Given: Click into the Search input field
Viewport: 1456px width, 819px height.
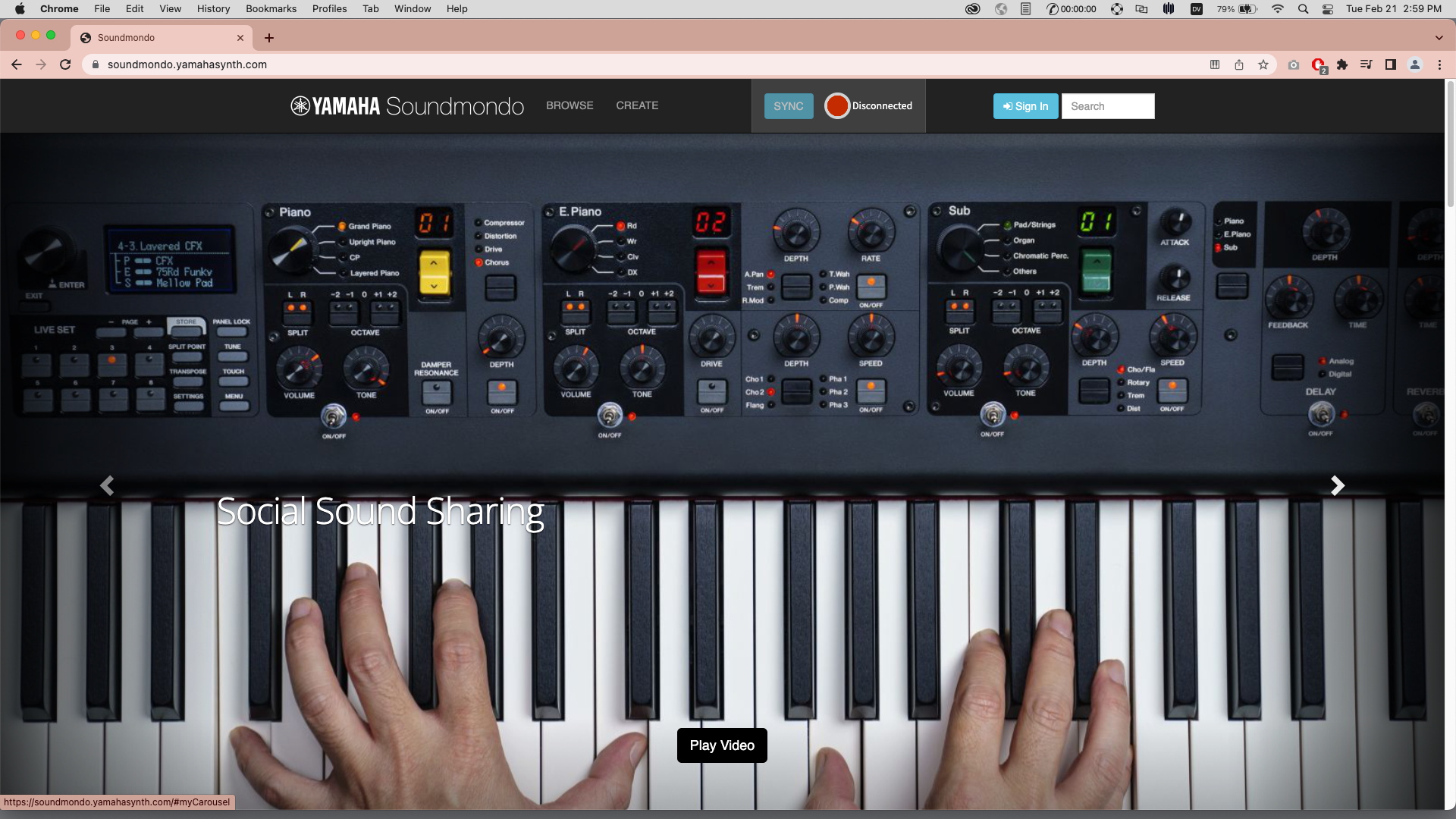Looking at the screenshot, I should click(x=1108, y=106).
